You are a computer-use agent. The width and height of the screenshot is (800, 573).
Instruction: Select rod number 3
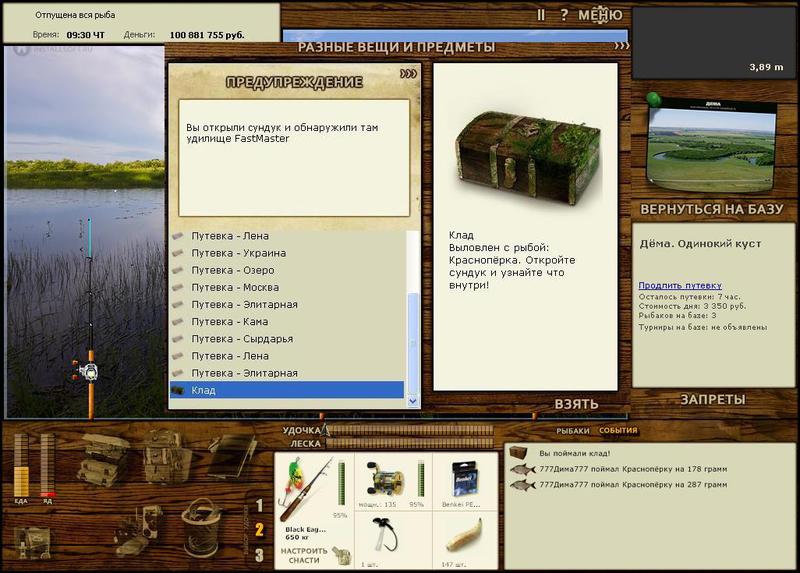259,555
